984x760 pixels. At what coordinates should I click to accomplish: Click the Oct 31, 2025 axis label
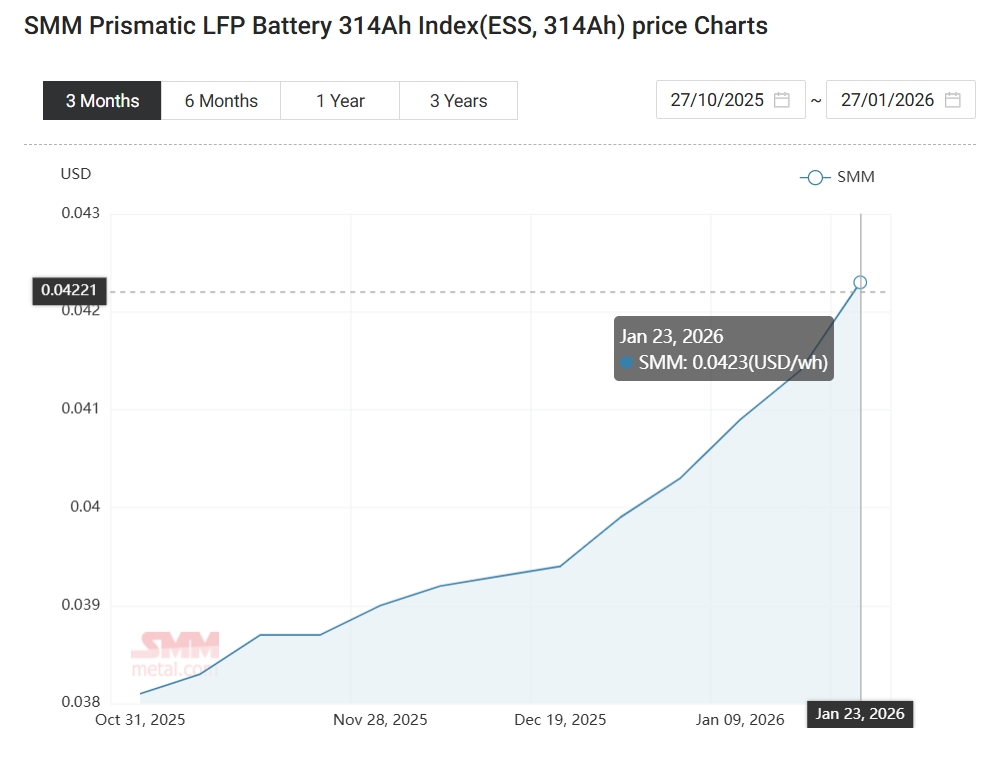click(140, 718)
